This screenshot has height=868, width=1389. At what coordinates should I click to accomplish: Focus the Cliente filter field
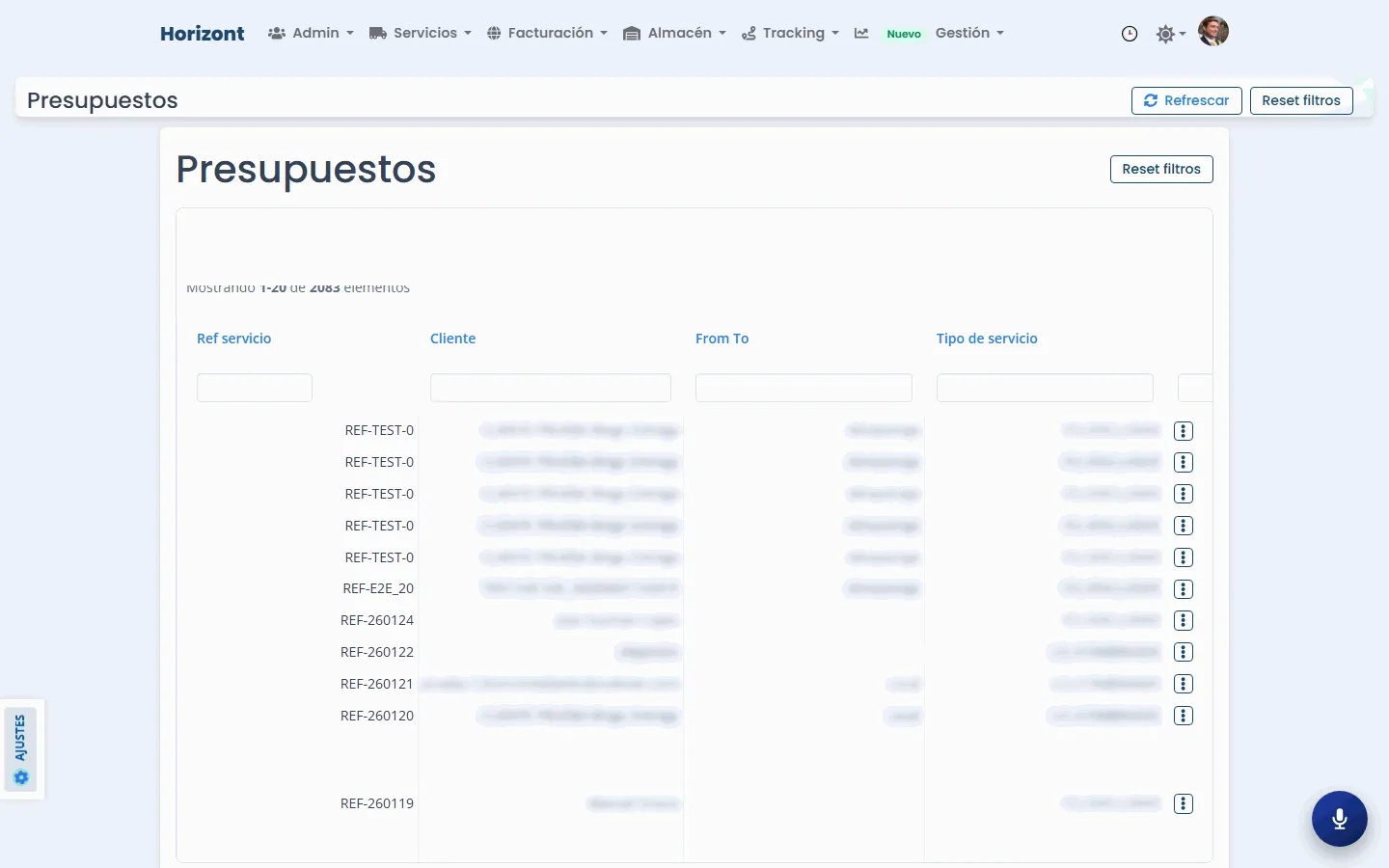point(551,388)
